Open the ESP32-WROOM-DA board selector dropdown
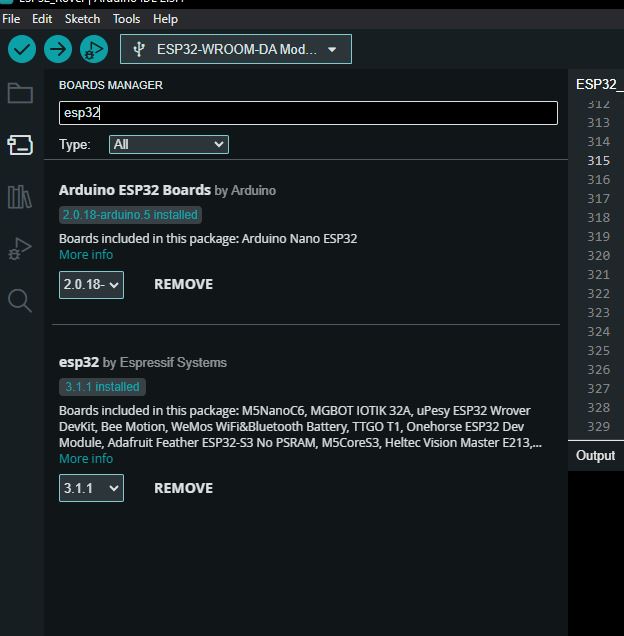Screen dimensions: 624x636 pyautogui.click(x=236, y=49)
